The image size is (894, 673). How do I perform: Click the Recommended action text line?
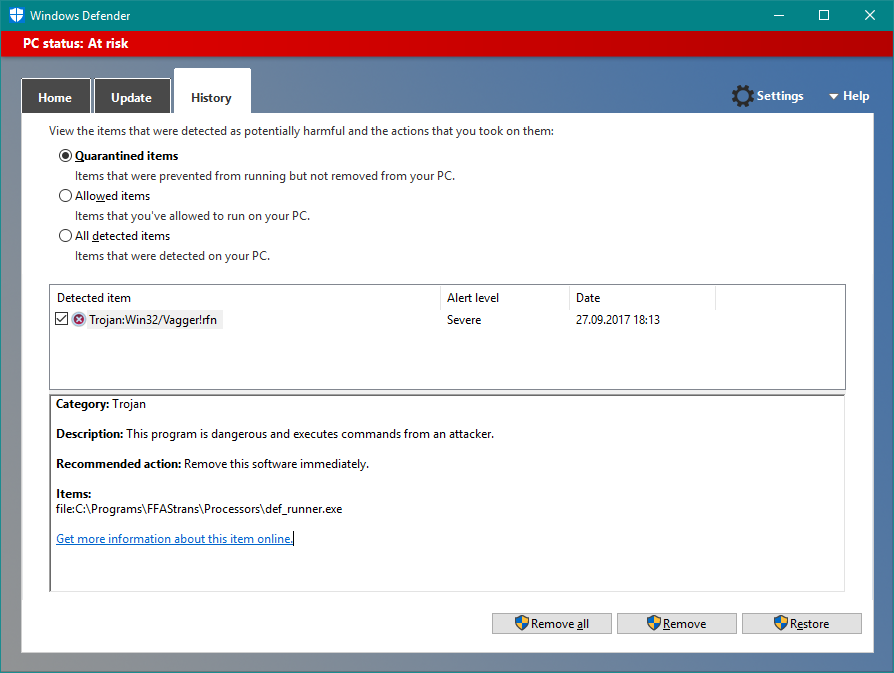click(x=213, y=464)
